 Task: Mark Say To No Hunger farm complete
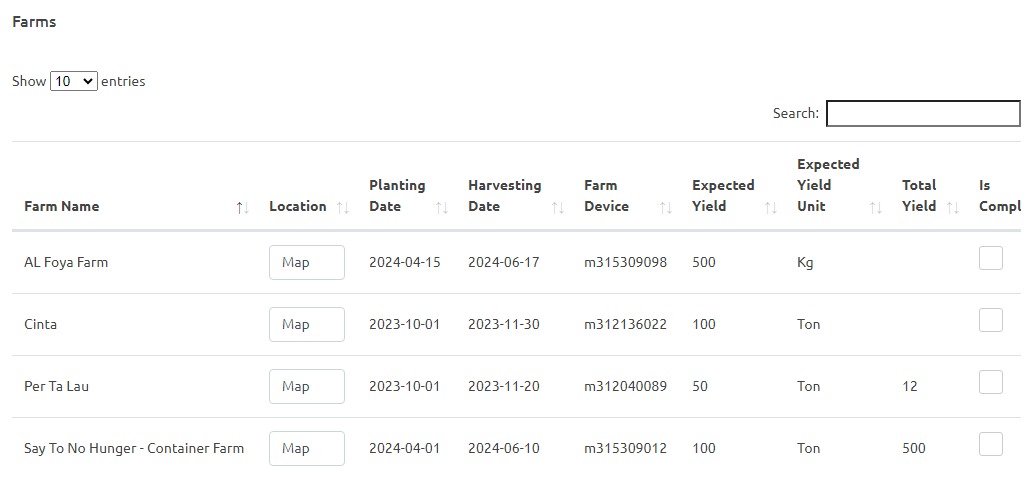coord(990,445)
